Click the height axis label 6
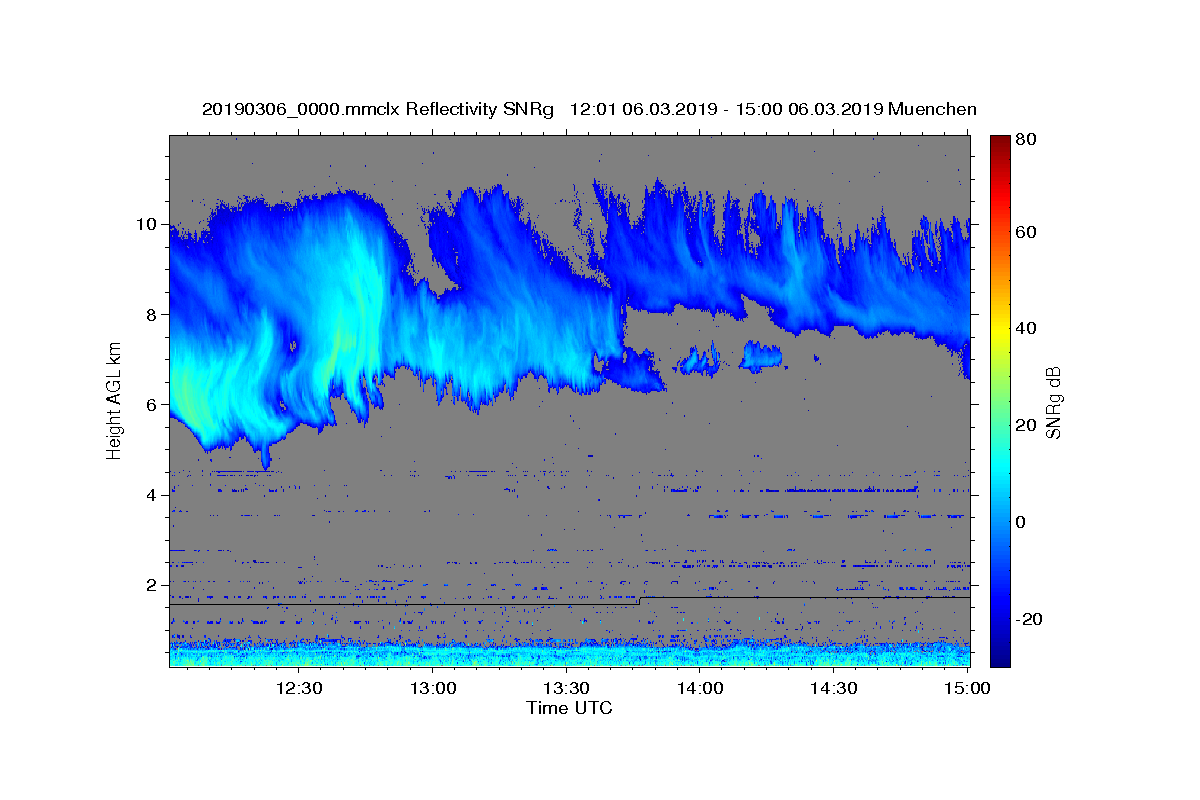1200x800 pixels. tap(153, 405)
